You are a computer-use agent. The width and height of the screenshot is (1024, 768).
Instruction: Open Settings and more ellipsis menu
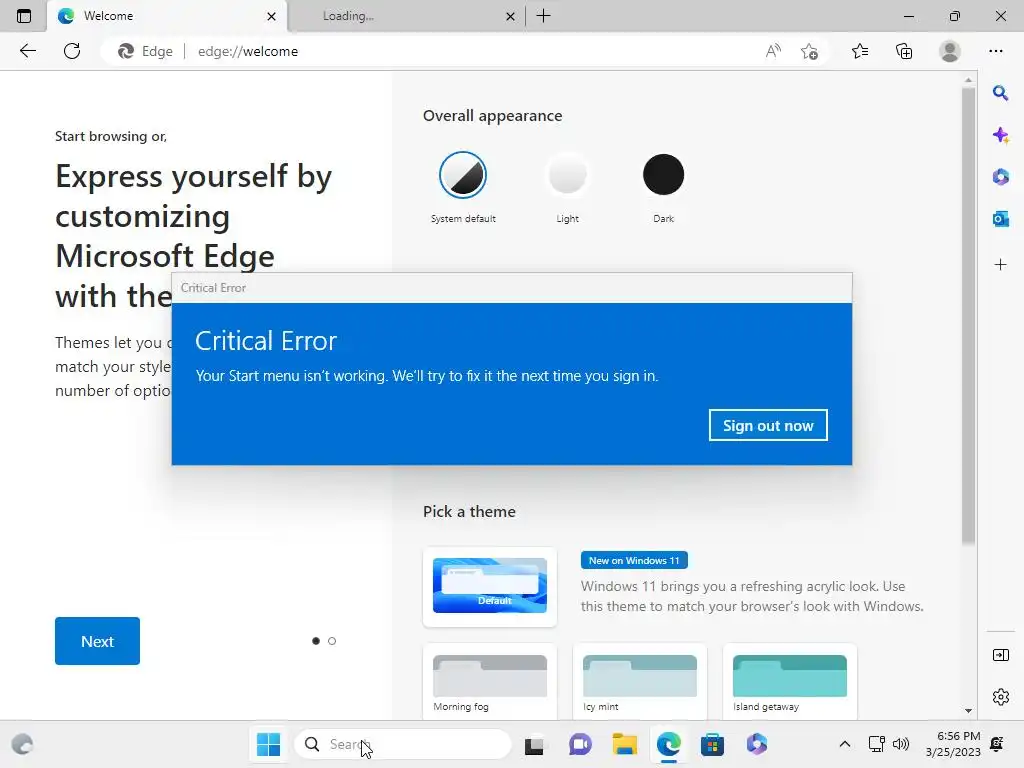[x=996, y=51]
